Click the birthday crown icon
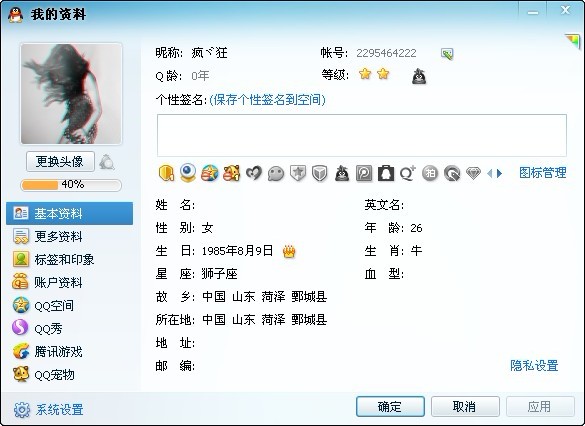 tap(289, 251)
